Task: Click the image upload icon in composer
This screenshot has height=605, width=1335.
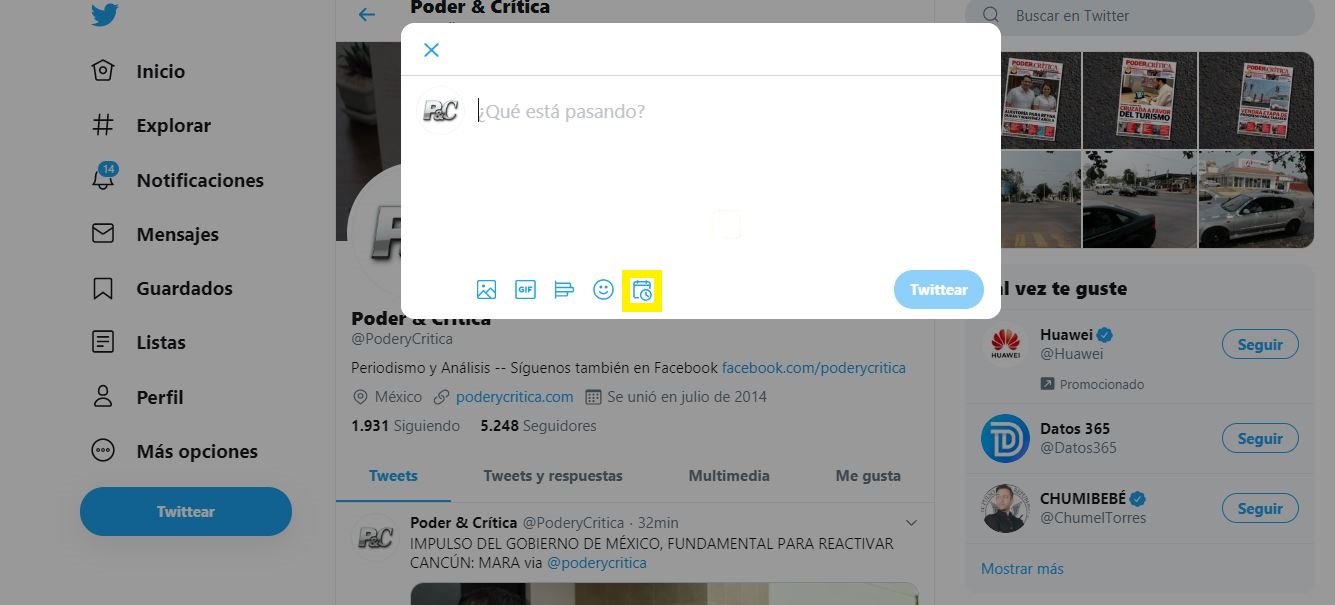Action: point(486,290)
